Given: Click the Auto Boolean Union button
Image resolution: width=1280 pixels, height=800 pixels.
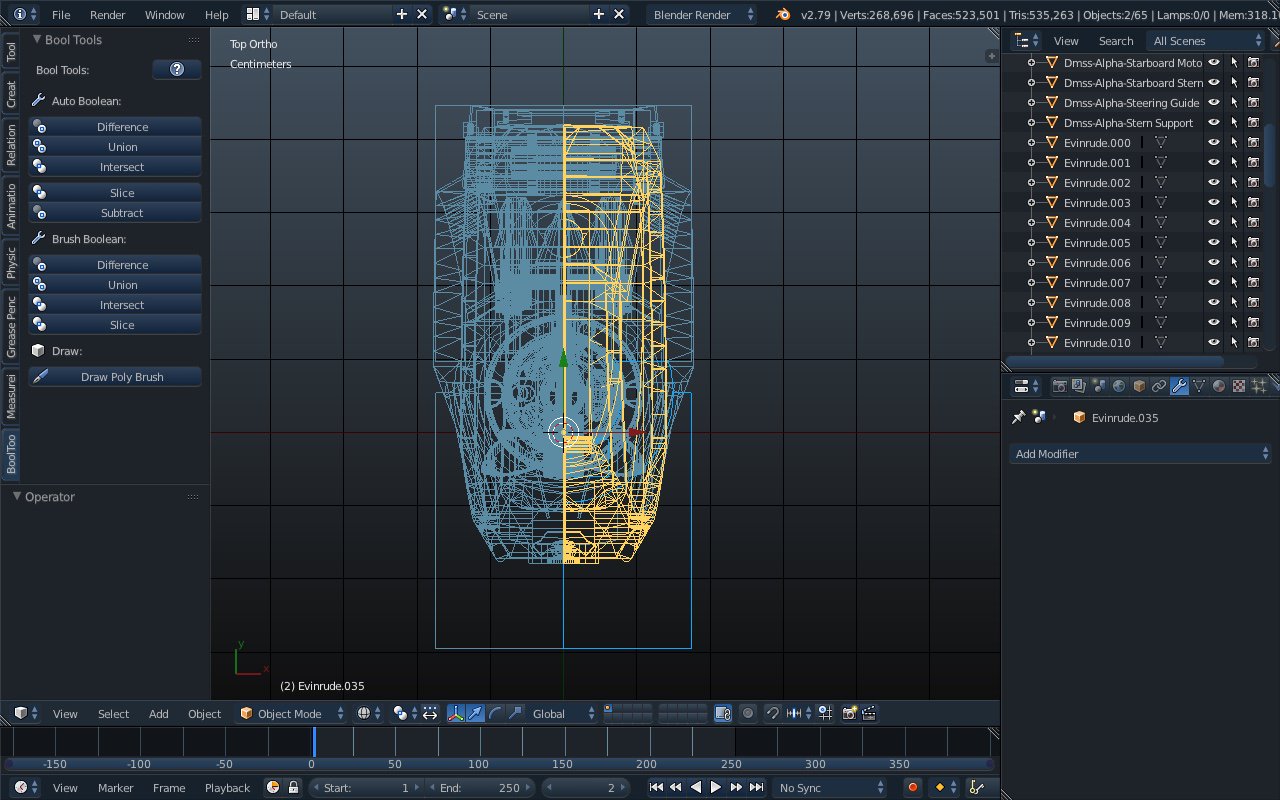Looking at the screenshot, I should 122,147.
